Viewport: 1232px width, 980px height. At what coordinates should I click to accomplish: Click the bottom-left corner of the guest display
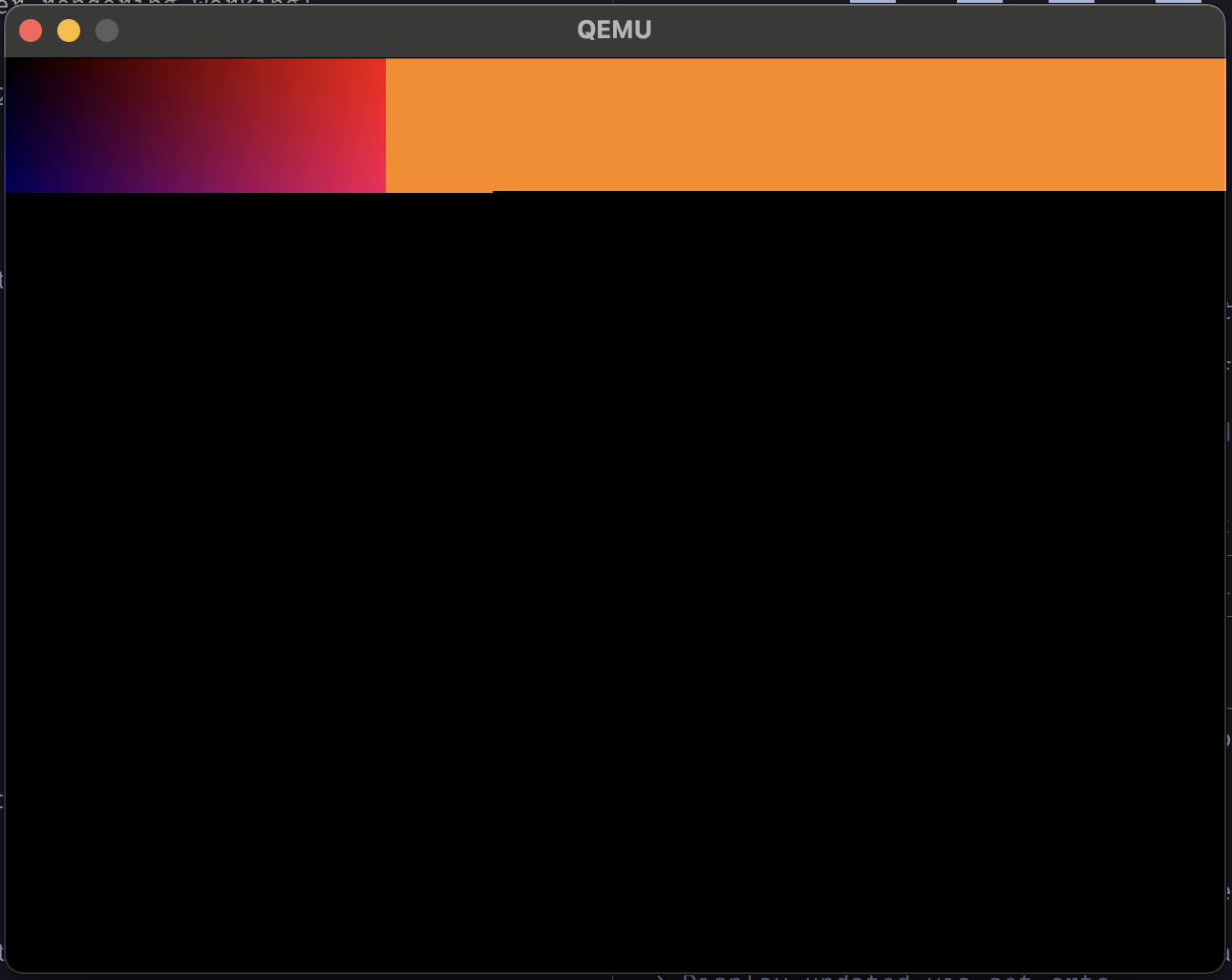pos(14,969)
